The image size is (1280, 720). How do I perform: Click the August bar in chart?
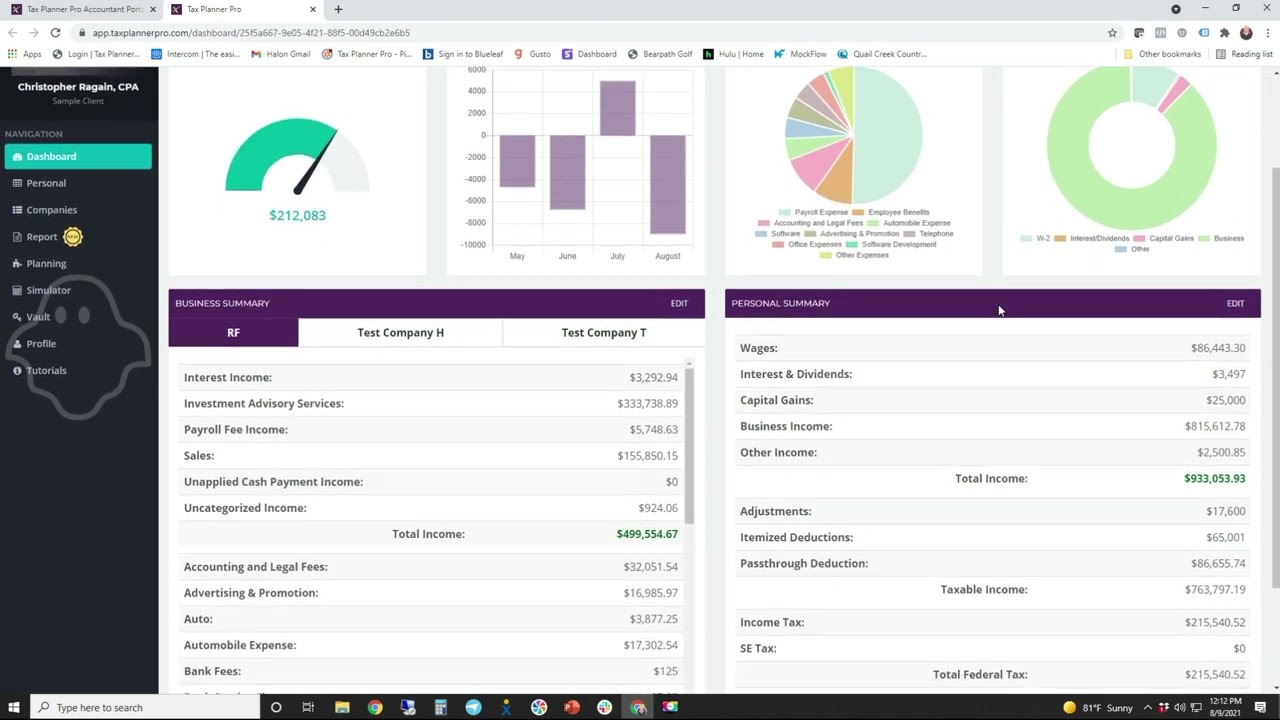667,184
